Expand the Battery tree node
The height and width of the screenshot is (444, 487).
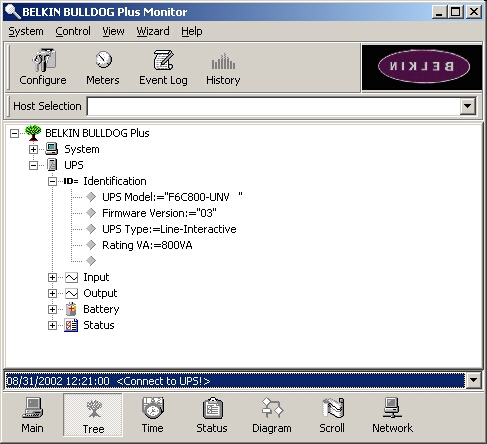pos(52,309)
